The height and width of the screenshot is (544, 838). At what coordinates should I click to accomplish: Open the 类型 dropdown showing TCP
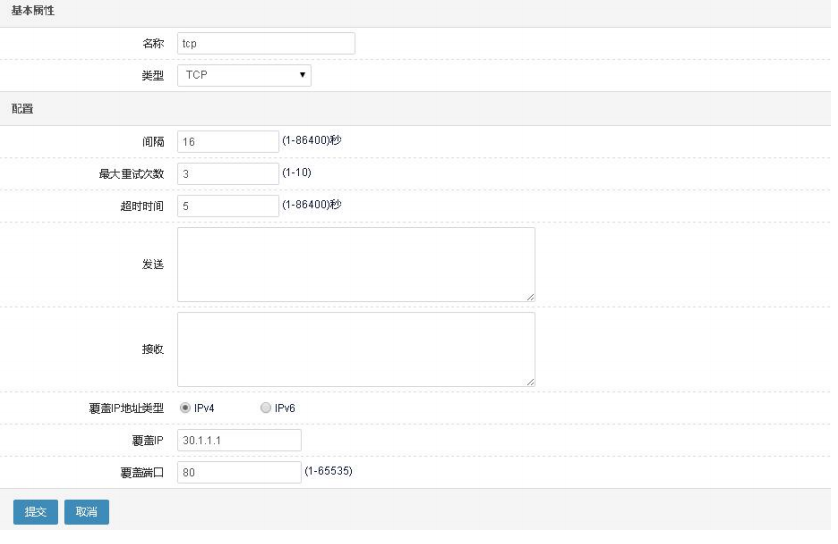click(244, 75)
